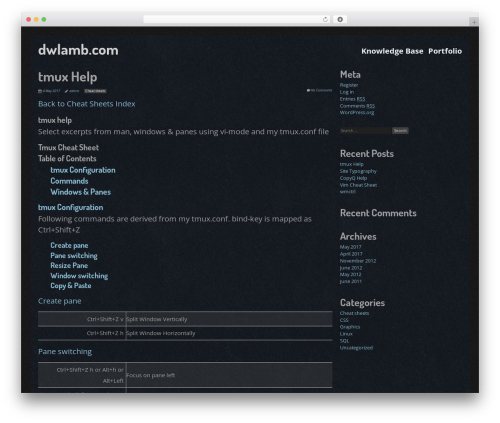500x423 pixels.
Task: Open Site Typography recent post
Action: [x=358, y=171]
